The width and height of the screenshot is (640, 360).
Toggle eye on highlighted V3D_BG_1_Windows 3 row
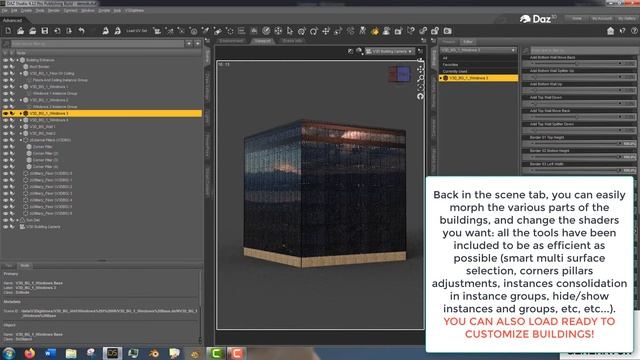(5, 113)
